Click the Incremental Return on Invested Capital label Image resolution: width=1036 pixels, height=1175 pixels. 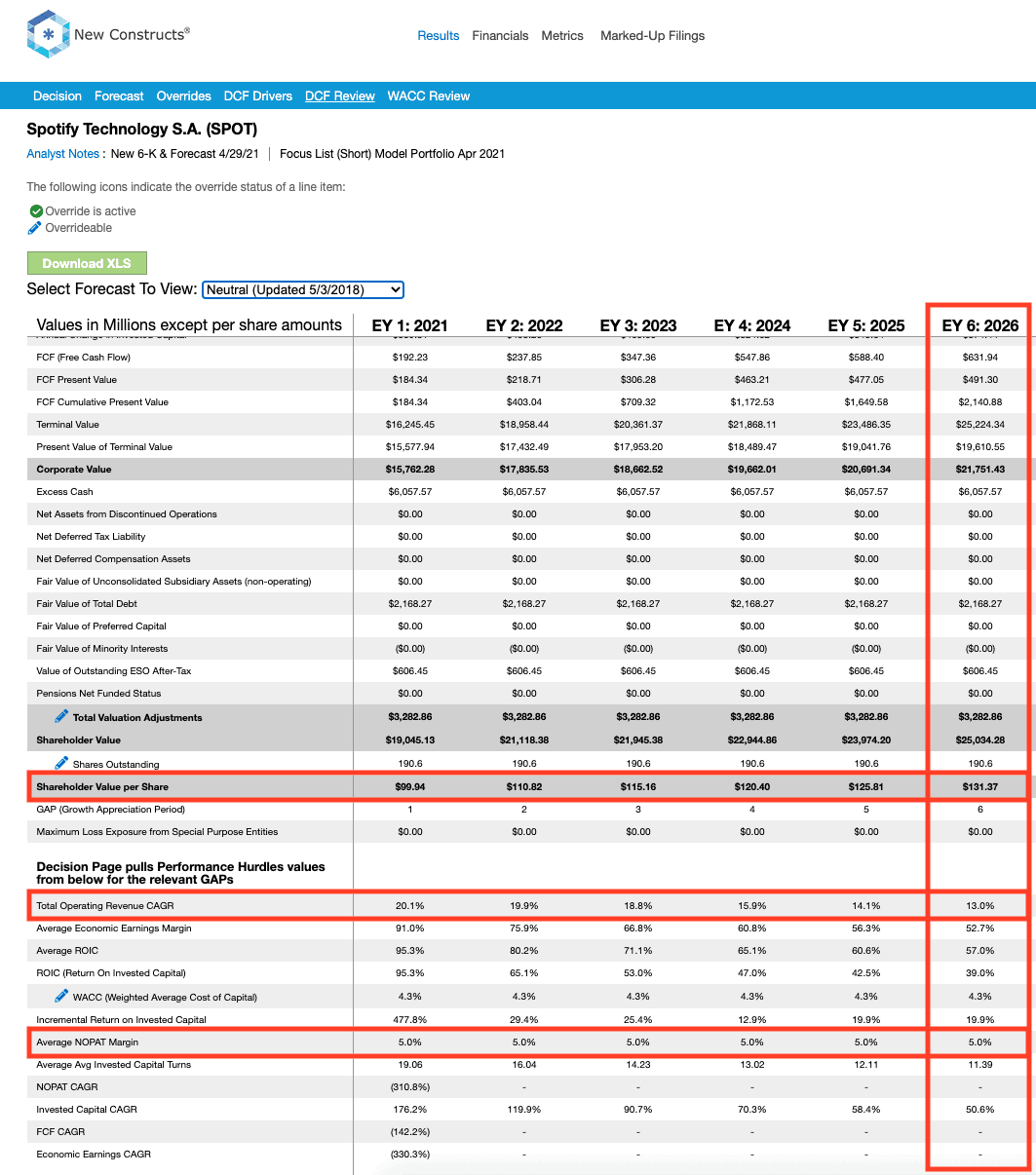[122, 1020]
